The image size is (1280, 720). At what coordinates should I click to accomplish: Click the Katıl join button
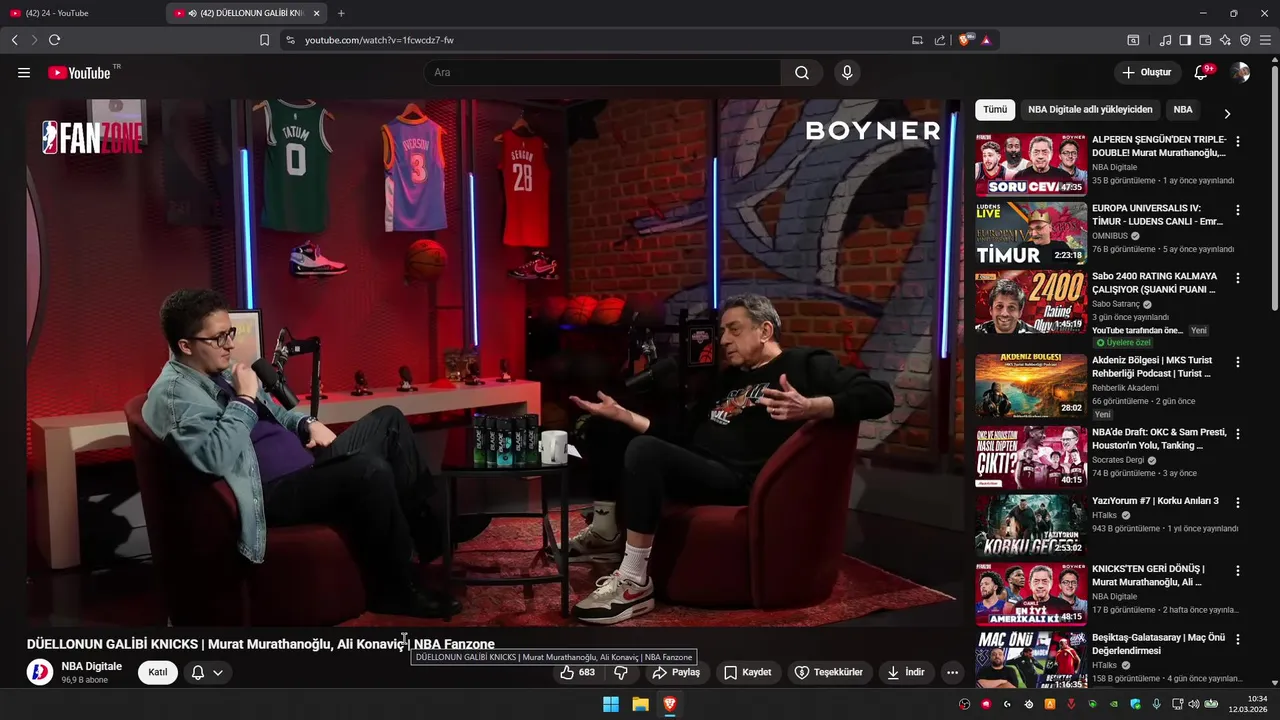(x=158, y=672)
